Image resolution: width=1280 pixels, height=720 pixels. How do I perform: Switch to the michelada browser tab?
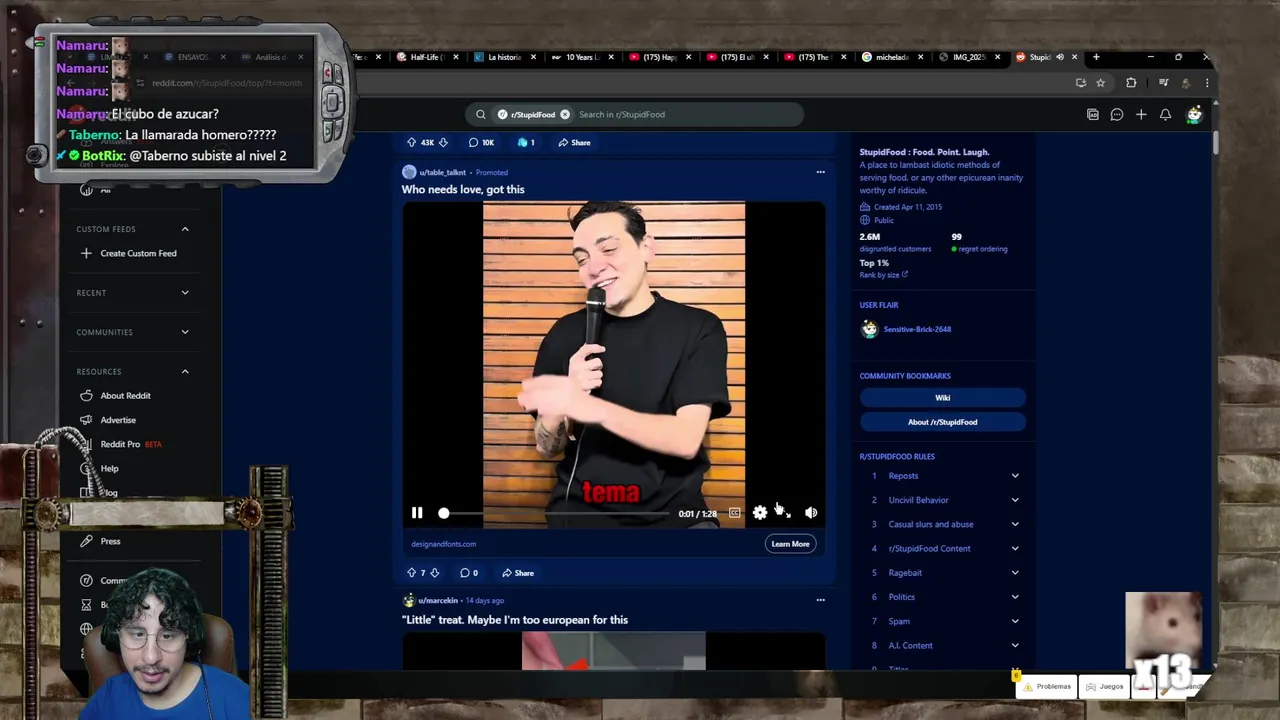point(891,57)
